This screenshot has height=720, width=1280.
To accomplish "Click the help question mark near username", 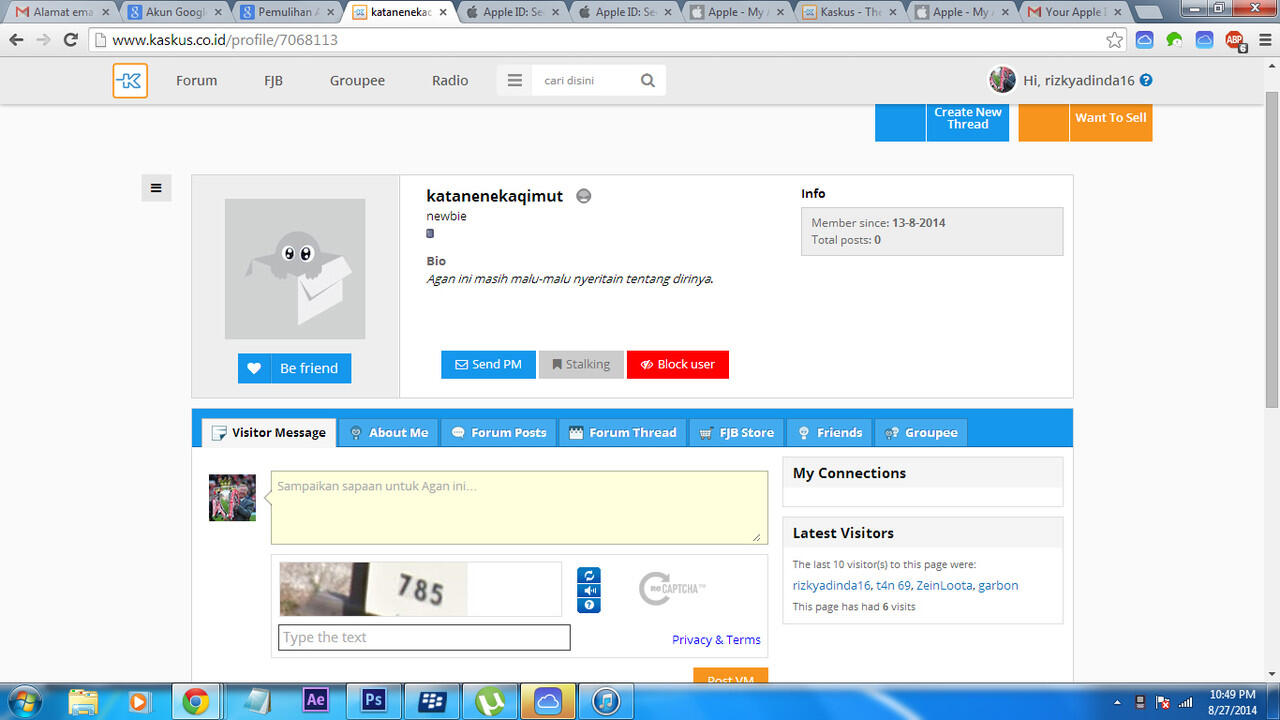I will tap(1146, 80).
